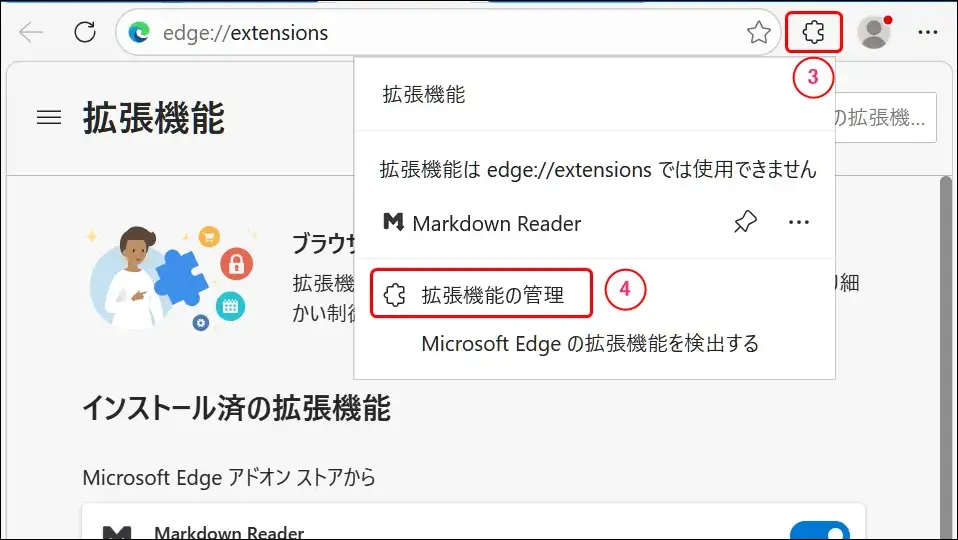Open the user profile avatar

pos(874,33)
